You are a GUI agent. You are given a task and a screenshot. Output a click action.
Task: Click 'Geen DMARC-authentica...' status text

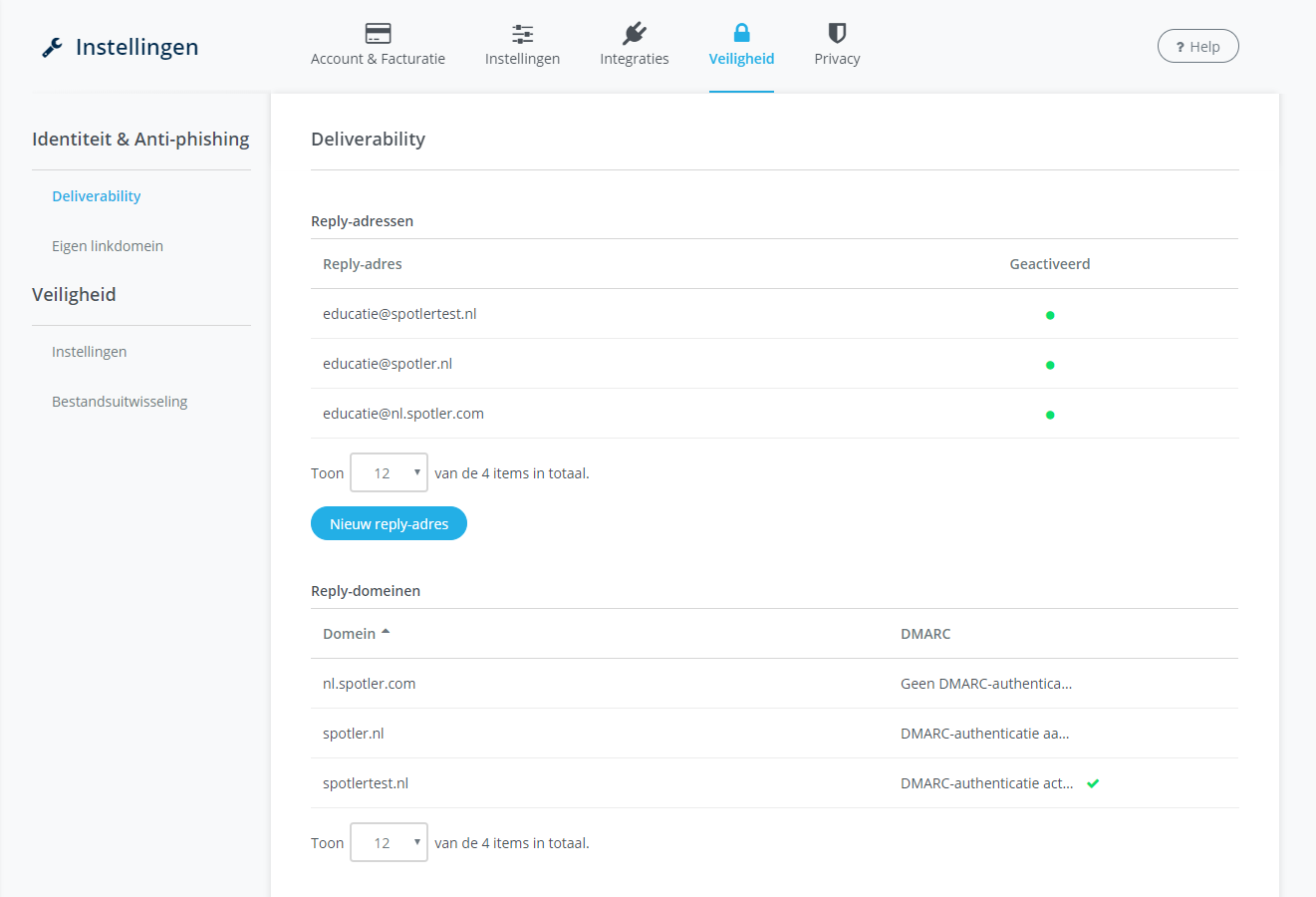[986, 684]
